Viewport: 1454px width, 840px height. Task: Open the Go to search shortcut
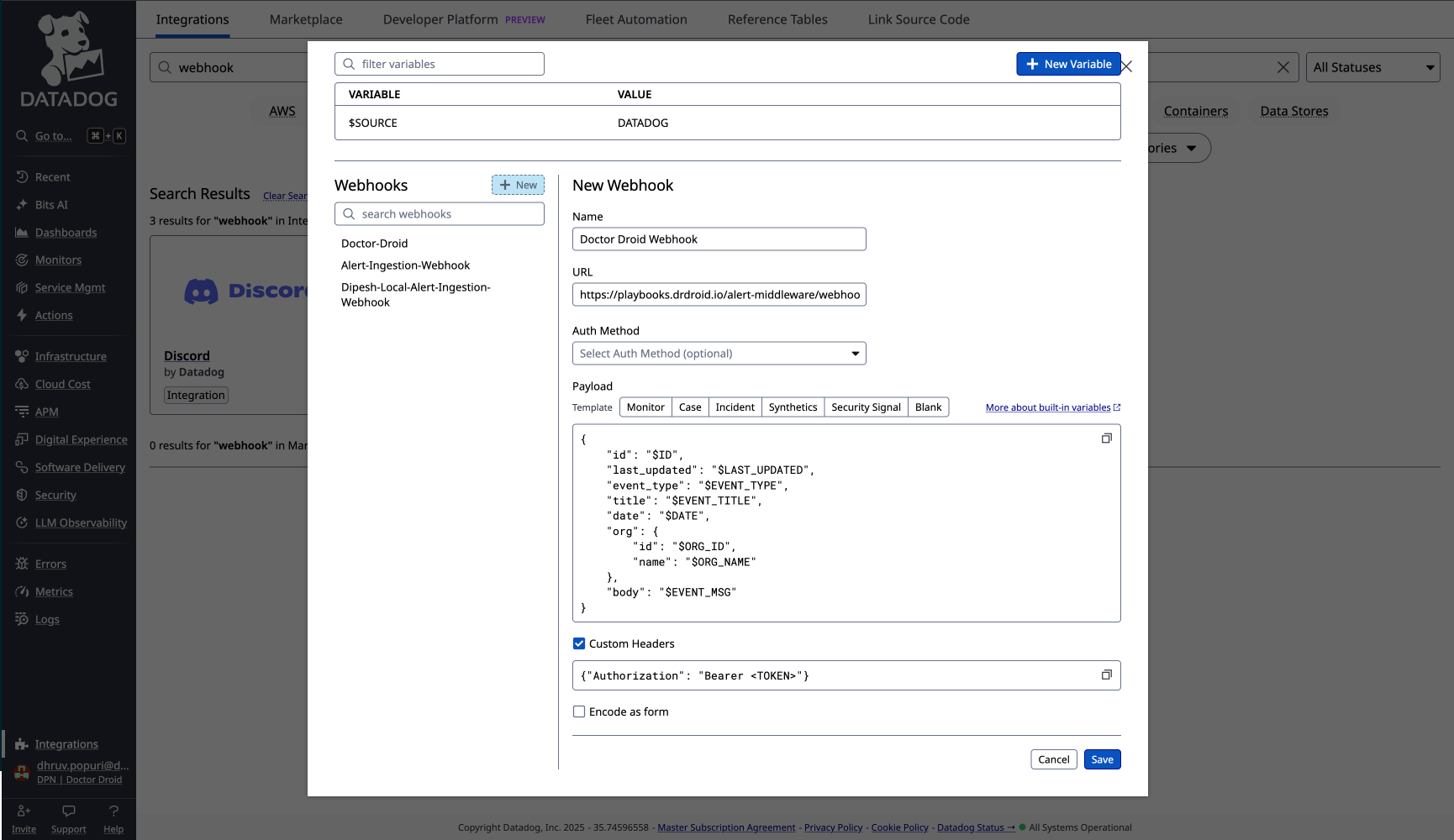pyautogui.click(x=71, y=136)
